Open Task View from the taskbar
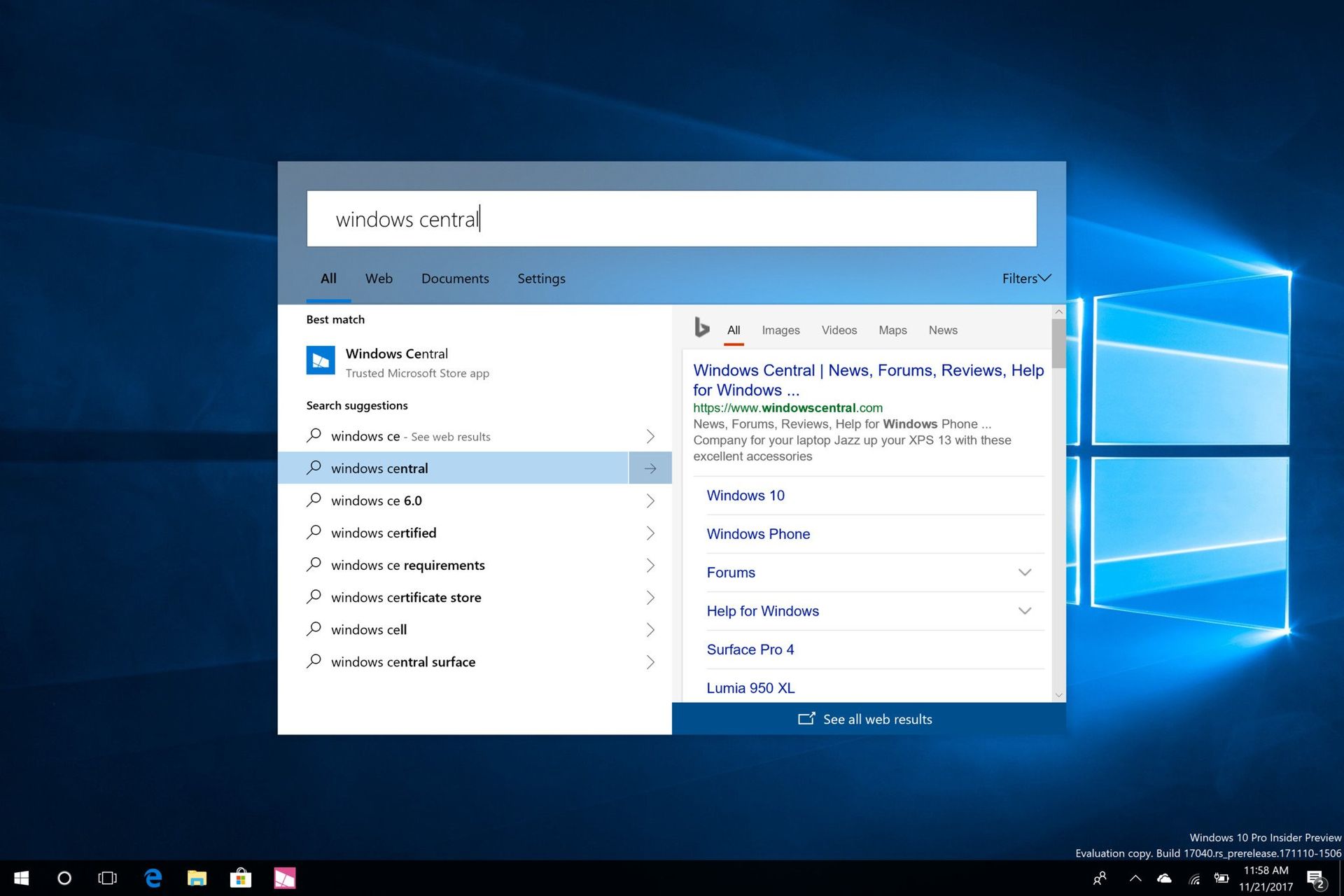1344x896 pixels. (x=106, y=878)
